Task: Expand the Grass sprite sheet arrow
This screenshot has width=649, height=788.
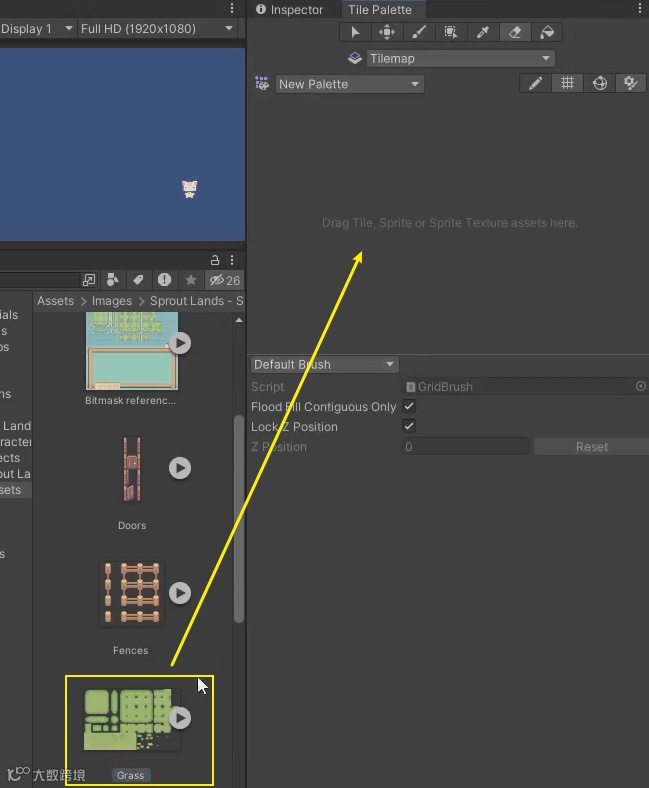Action: coord(180,718)
